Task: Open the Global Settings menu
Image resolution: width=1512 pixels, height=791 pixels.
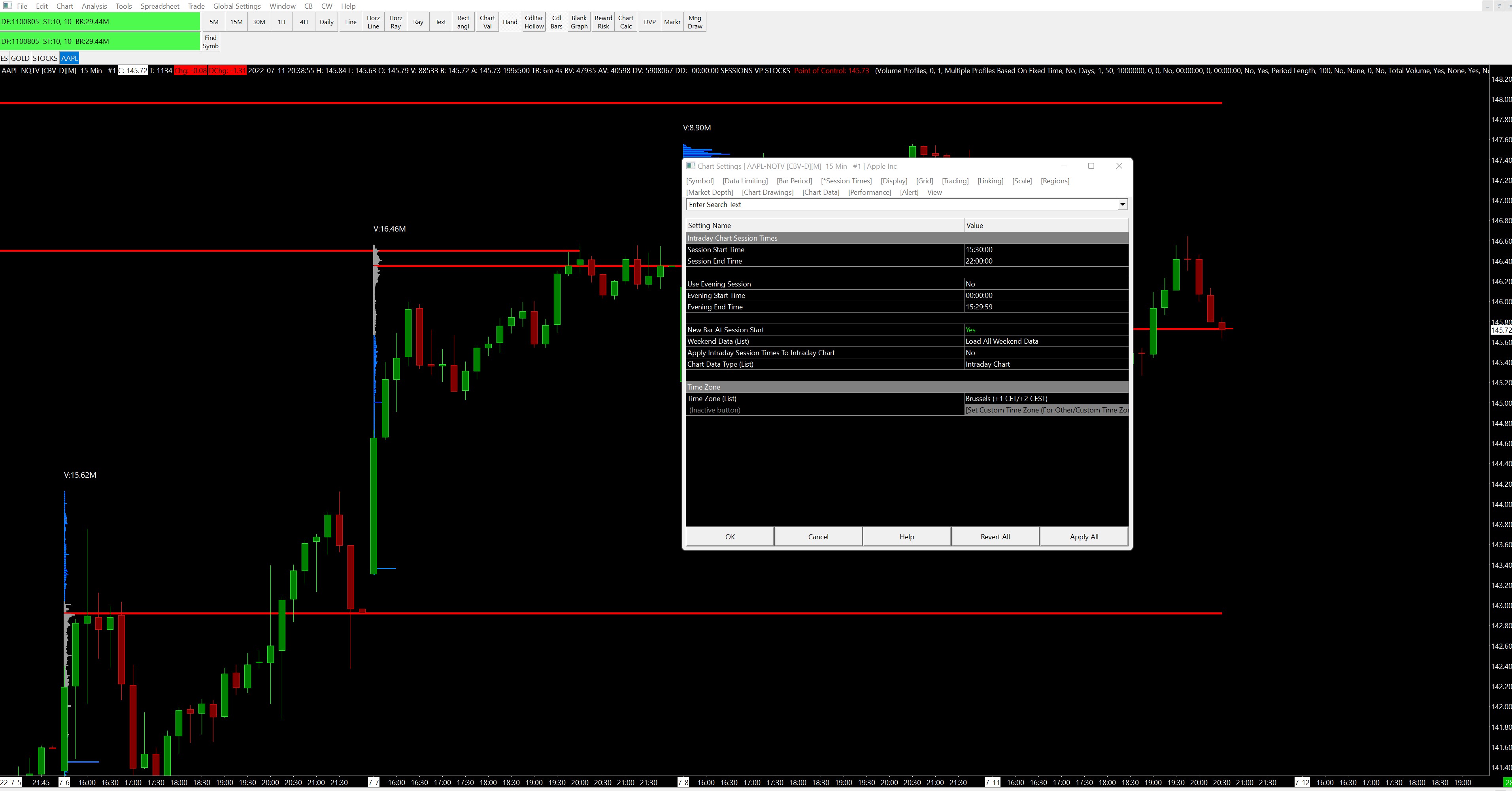Action: [x=236, y=6]
